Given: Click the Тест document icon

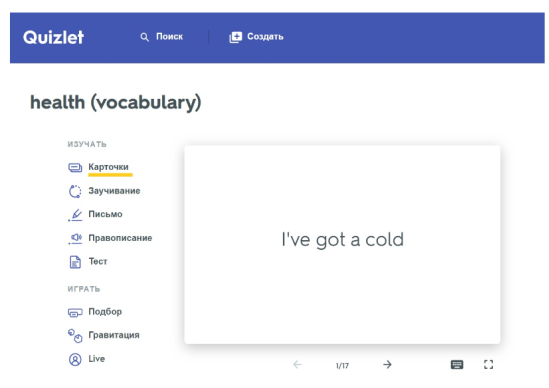Looking at the screenshot, I should (x=75, y=262).
